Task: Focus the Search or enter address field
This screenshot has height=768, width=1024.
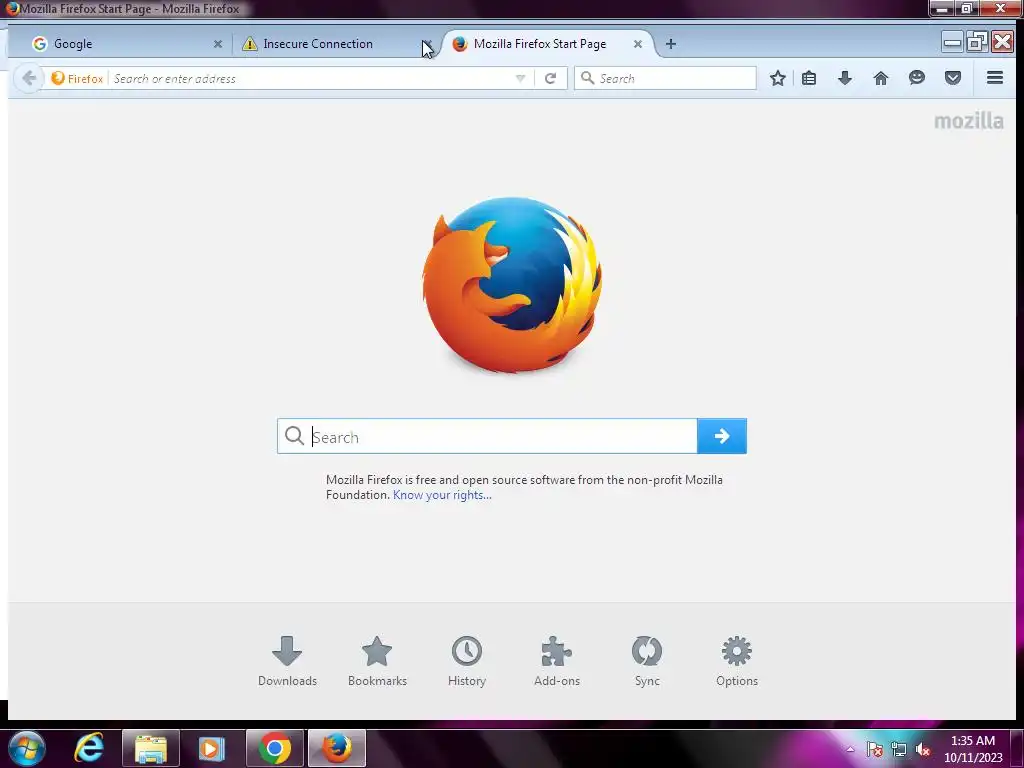Action: (x=310, y=78)
